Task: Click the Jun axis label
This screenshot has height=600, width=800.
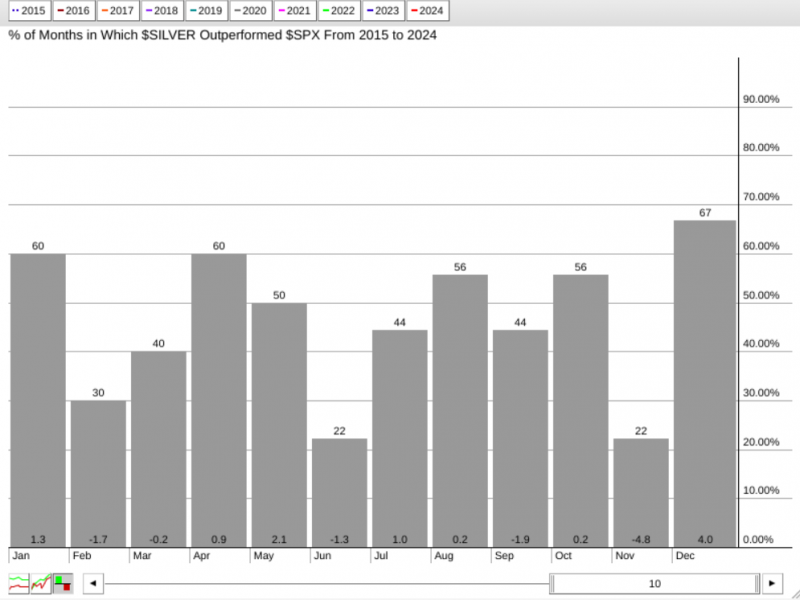Action: click(322, 556)
